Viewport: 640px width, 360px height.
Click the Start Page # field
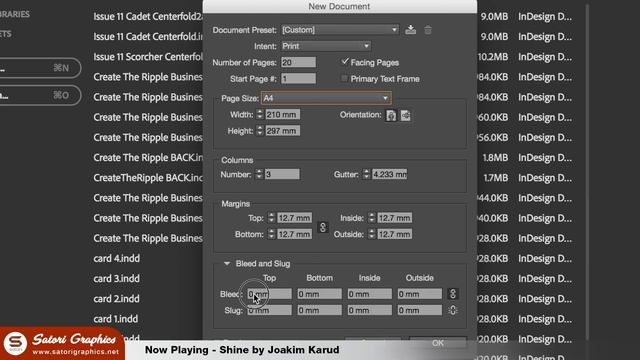pyautogui.click(x=298, y=78)
